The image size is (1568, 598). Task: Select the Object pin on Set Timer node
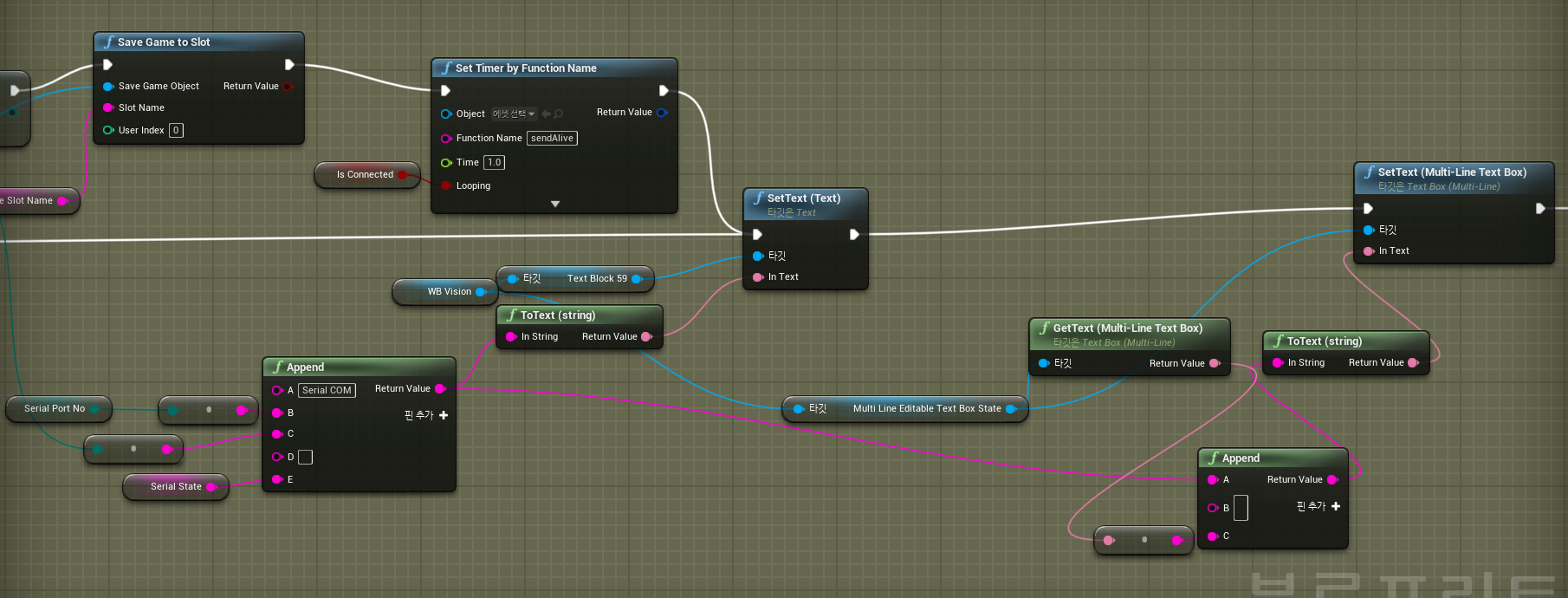pos(446,114)
